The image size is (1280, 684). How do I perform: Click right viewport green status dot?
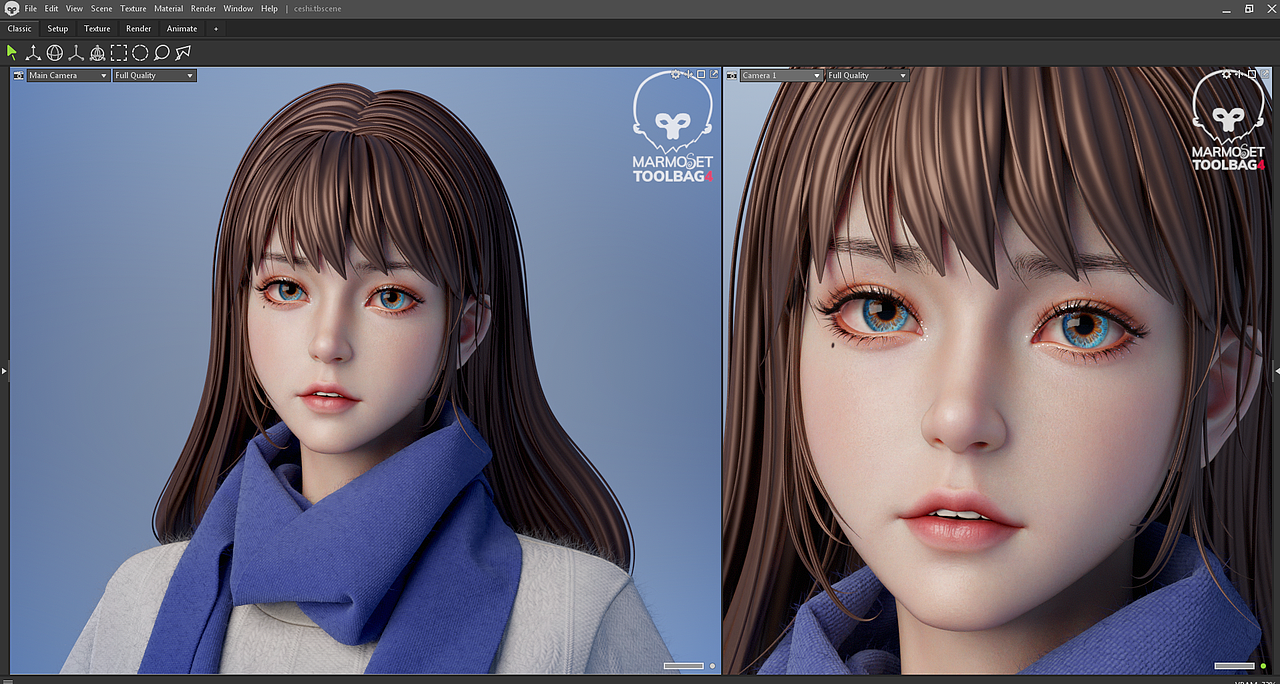pos(1263,665)
